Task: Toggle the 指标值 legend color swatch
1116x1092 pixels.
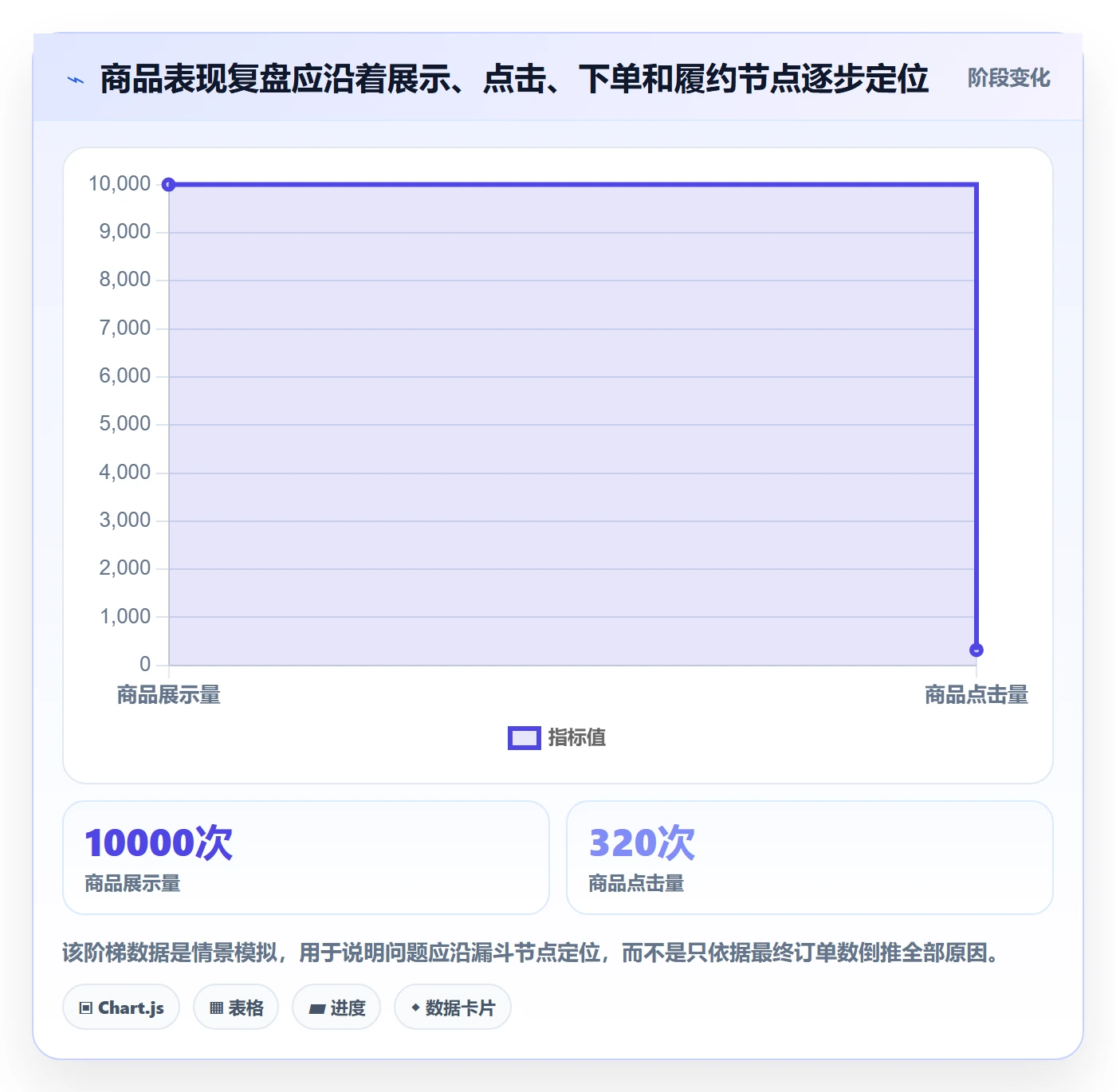Action: tap(525, 738)
